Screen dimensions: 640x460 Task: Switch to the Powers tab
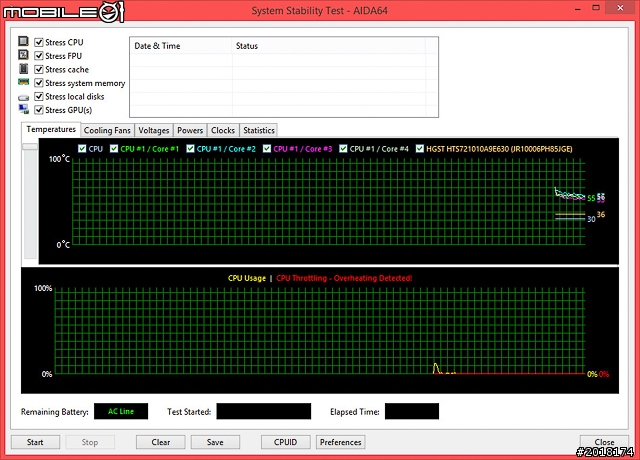(x=190, y=130)
